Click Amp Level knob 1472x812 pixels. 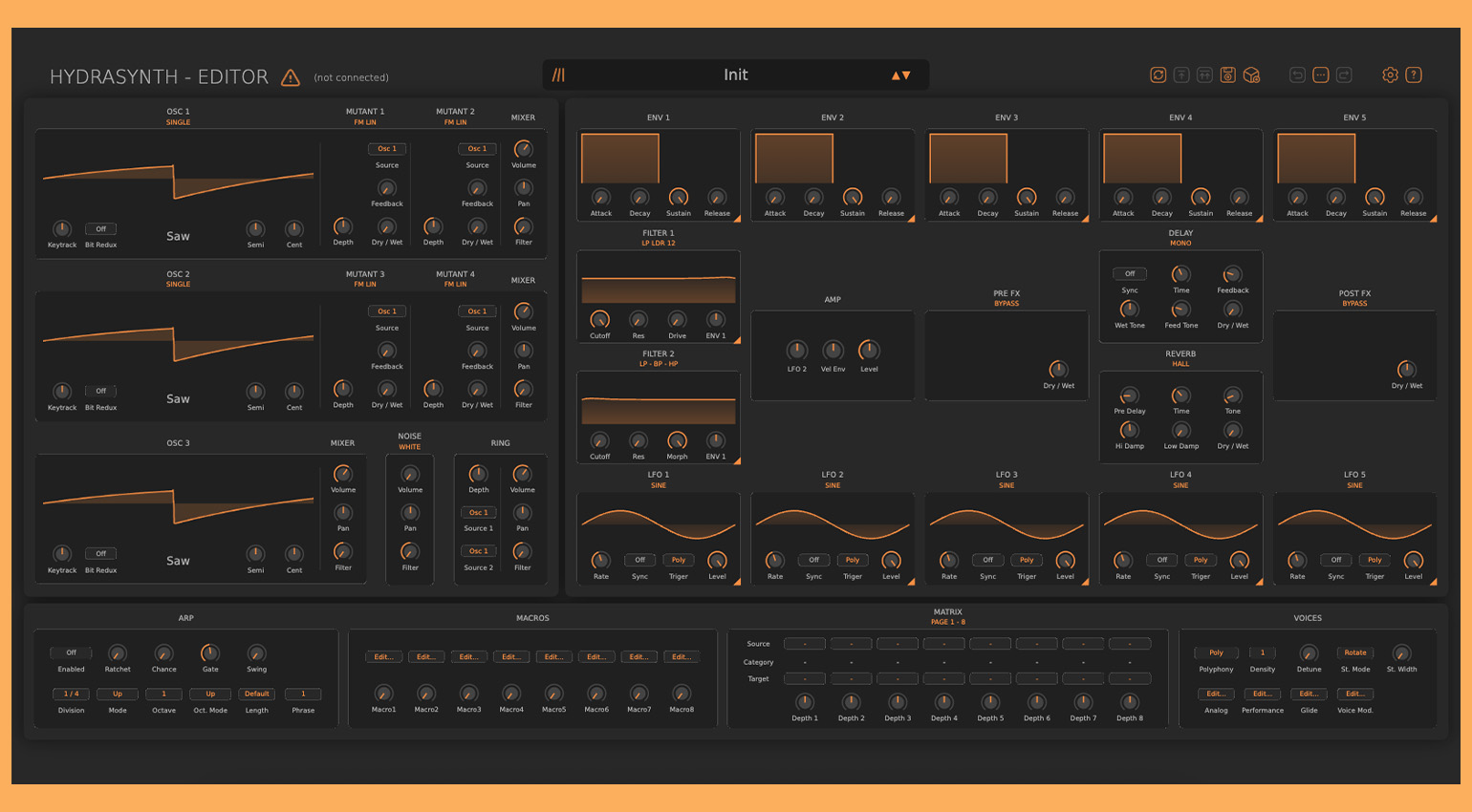click(869, 350)
